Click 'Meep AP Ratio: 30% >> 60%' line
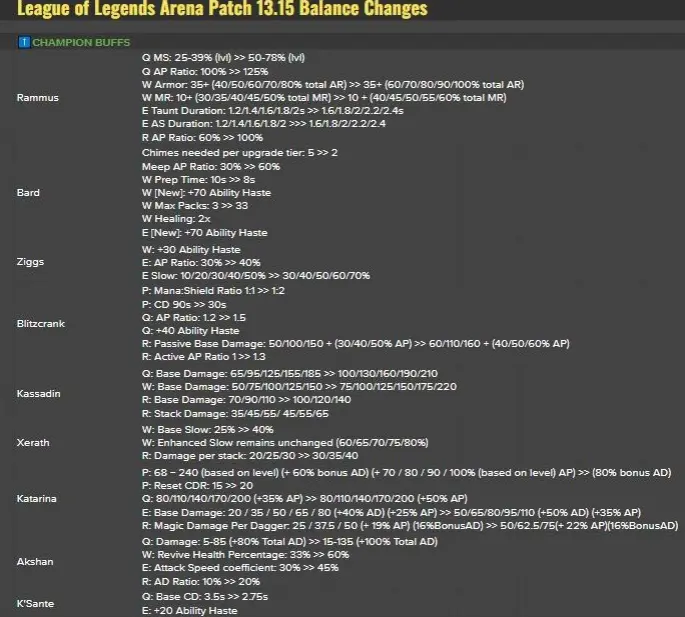Viewport: 685px width, 617px height. tap(211, 166)
